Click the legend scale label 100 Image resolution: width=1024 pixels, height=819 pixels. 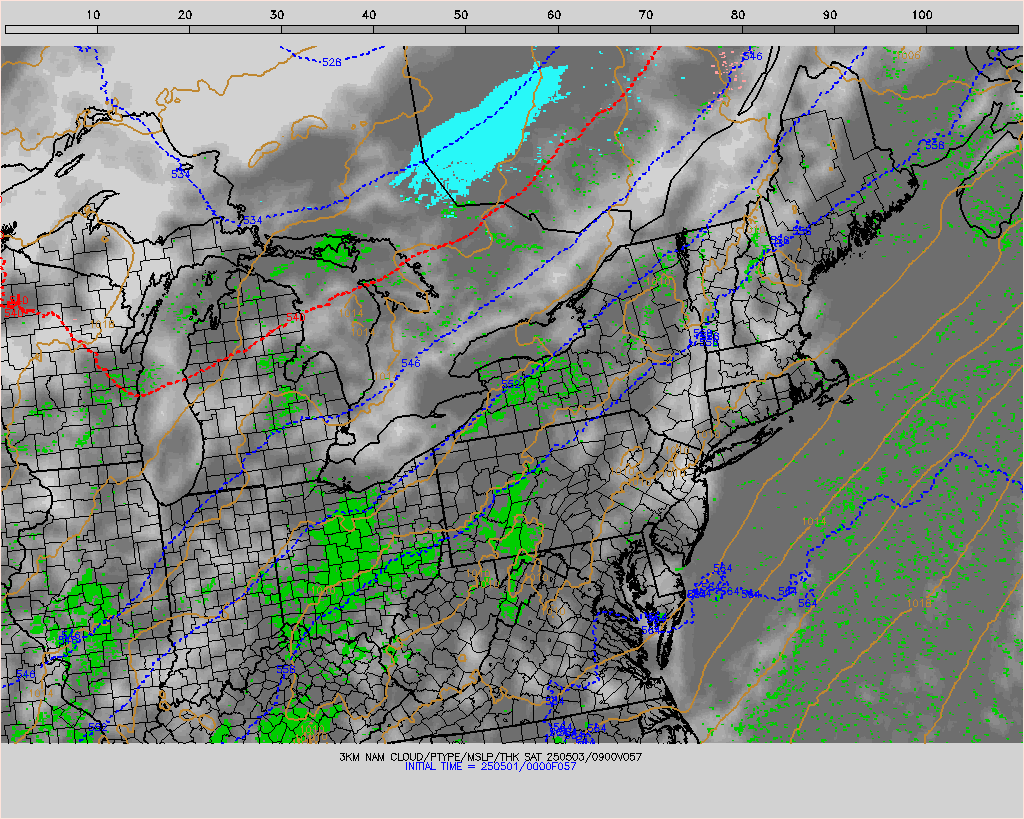click(922, 14)
